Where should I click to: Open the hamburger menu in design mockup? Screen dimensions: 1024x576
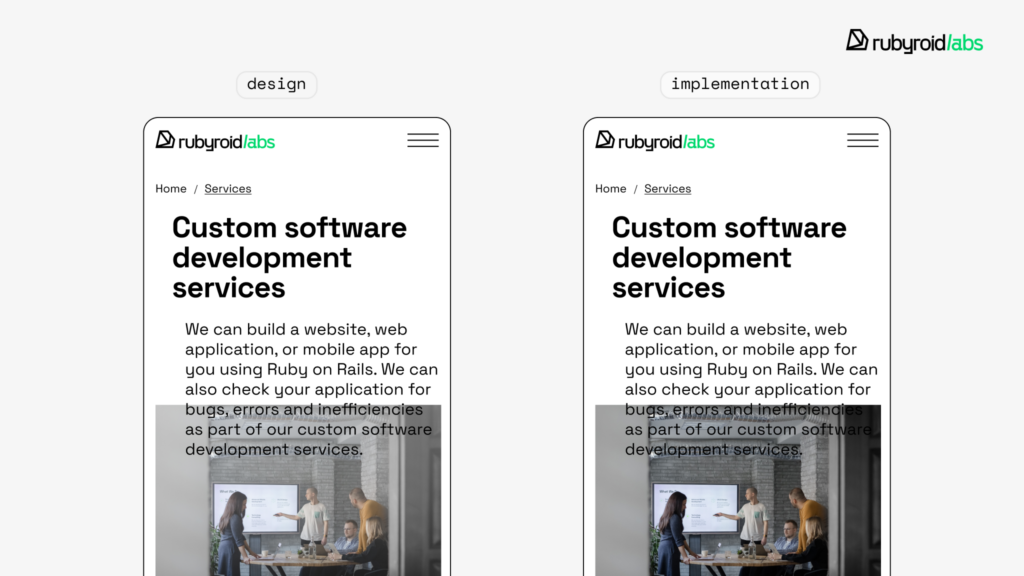423,140
